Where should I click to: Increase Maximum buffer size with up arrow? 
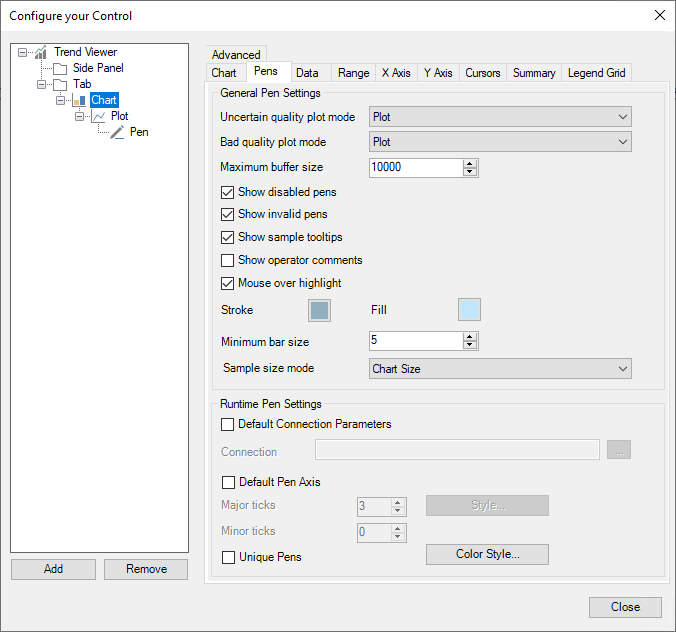tap(470, 164)
